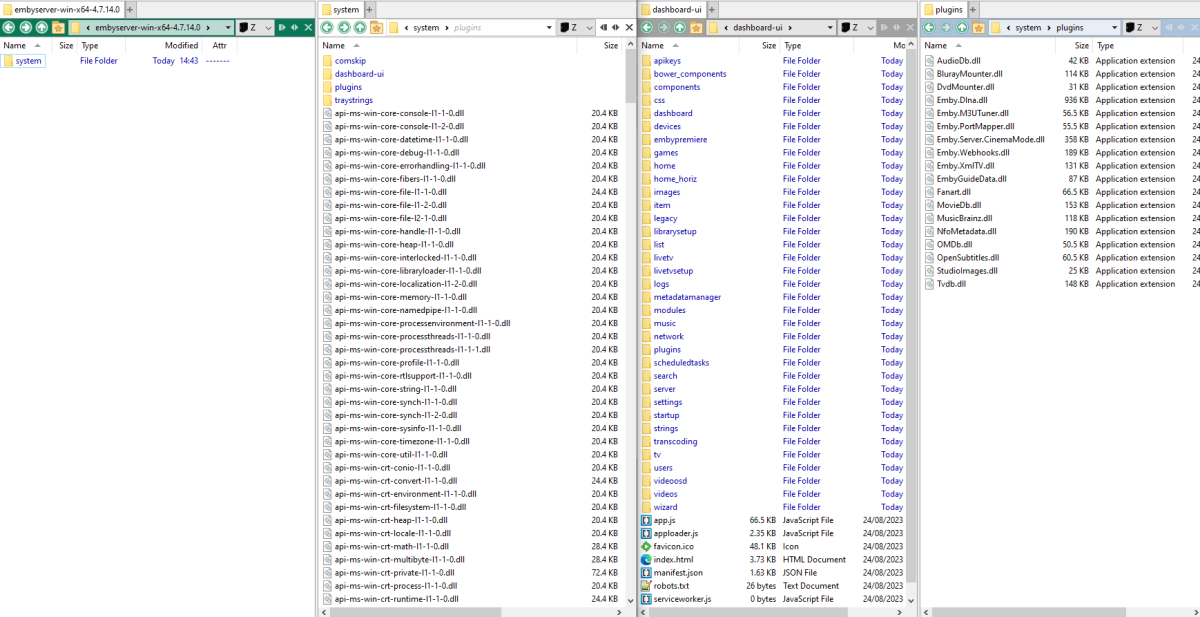Go up one level in the embyserver pane

[x=41, y=27]
